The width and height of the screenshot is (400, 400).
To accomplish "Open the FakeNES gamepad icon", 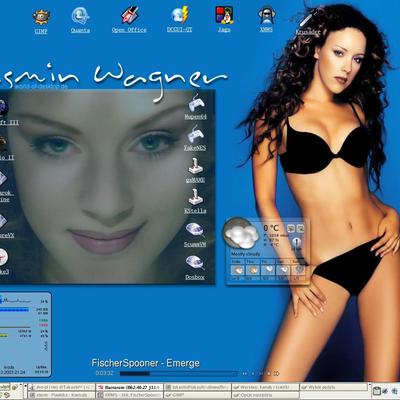I will 195,138.
